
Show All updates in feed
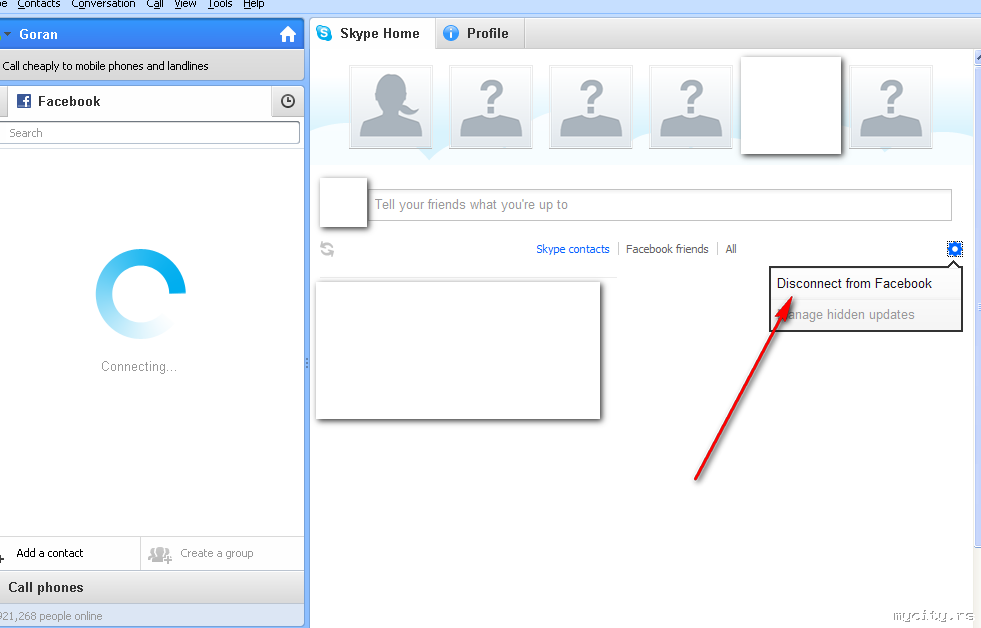pyautogui.click(x=731, y=249)
